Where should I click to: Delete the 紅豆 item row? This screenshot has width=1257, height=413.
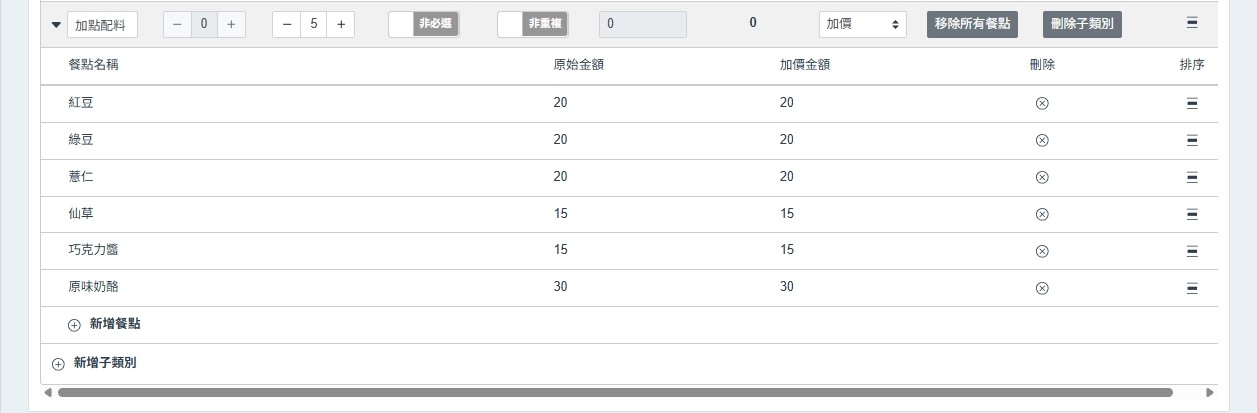(x=1041, y=103)
